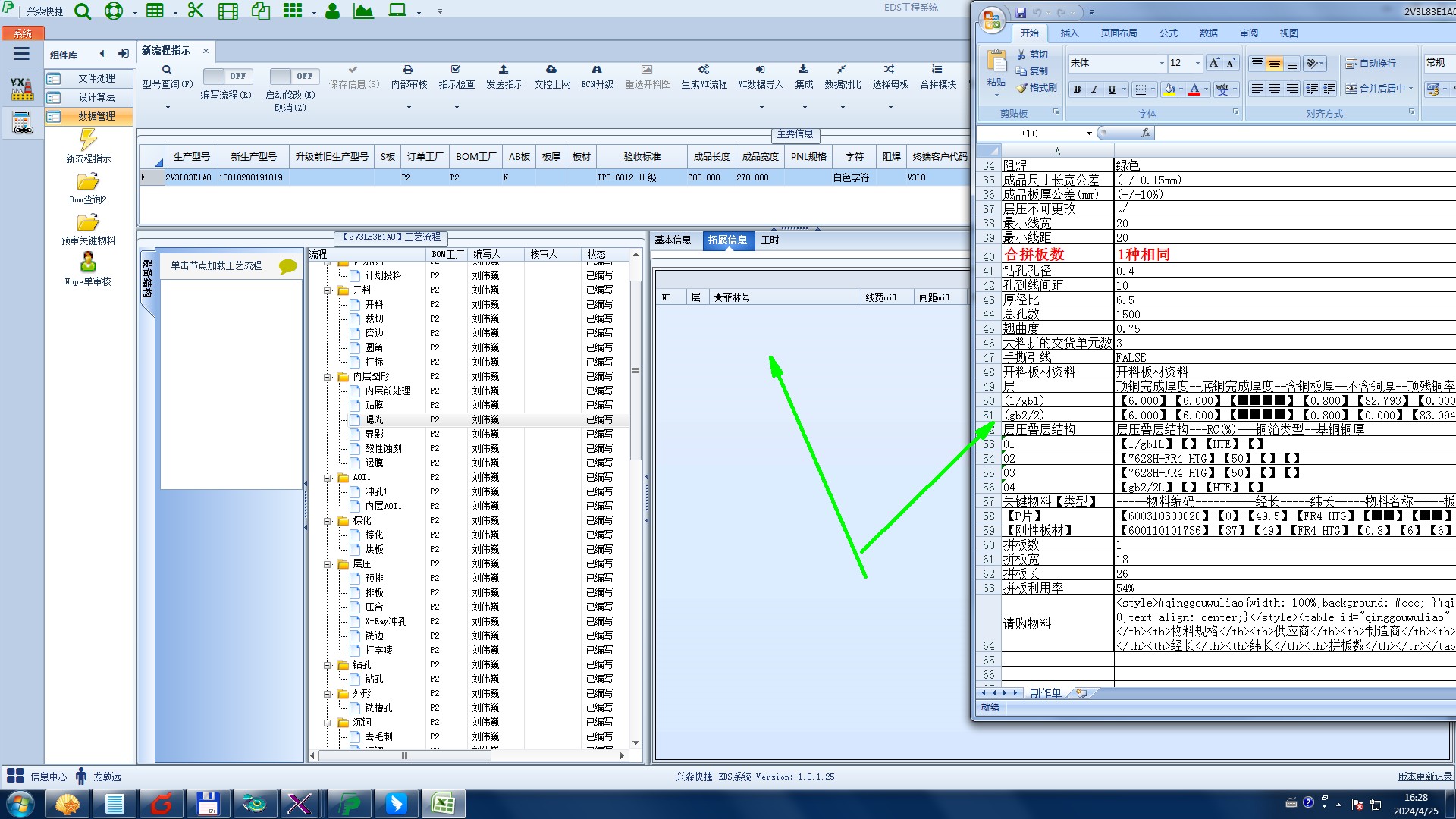1456x819 pixels.
Task: Collapse the 层压 tree node
Action: 328,564
